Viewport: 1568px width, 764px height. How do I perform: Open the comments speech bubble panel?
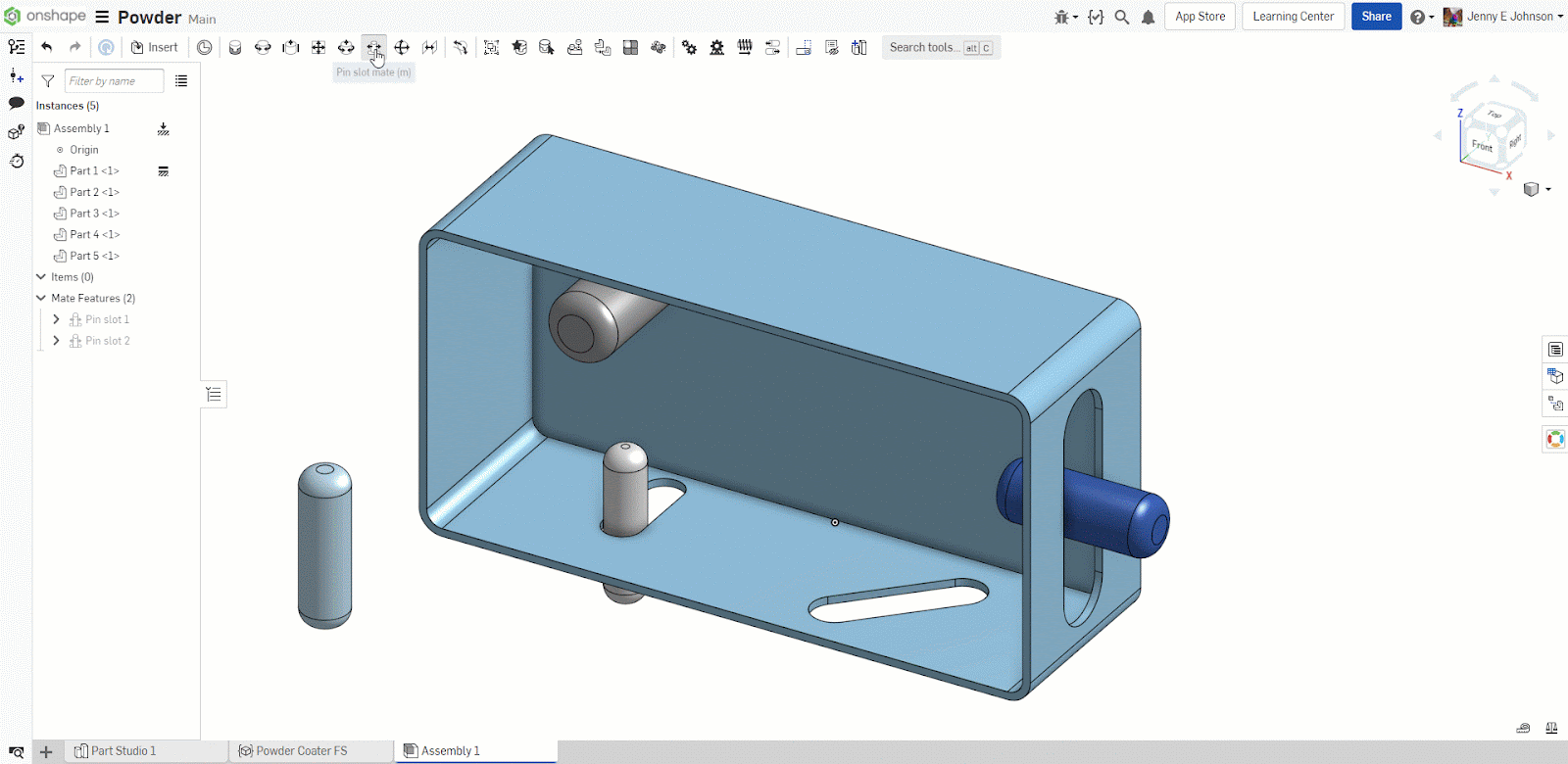tap(17, 103)
